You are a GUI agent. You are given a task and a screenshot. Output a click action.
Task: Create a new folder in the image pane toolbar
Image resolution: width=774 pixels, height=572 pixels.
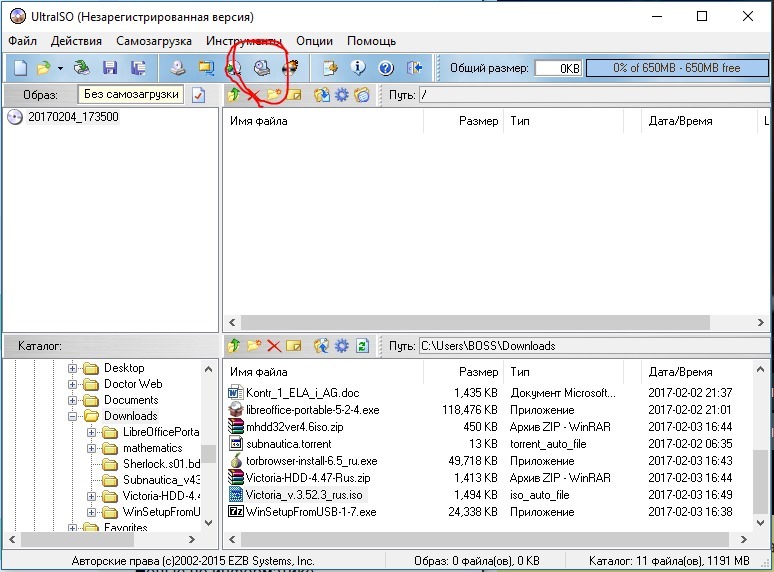click(x=274, y=95)
